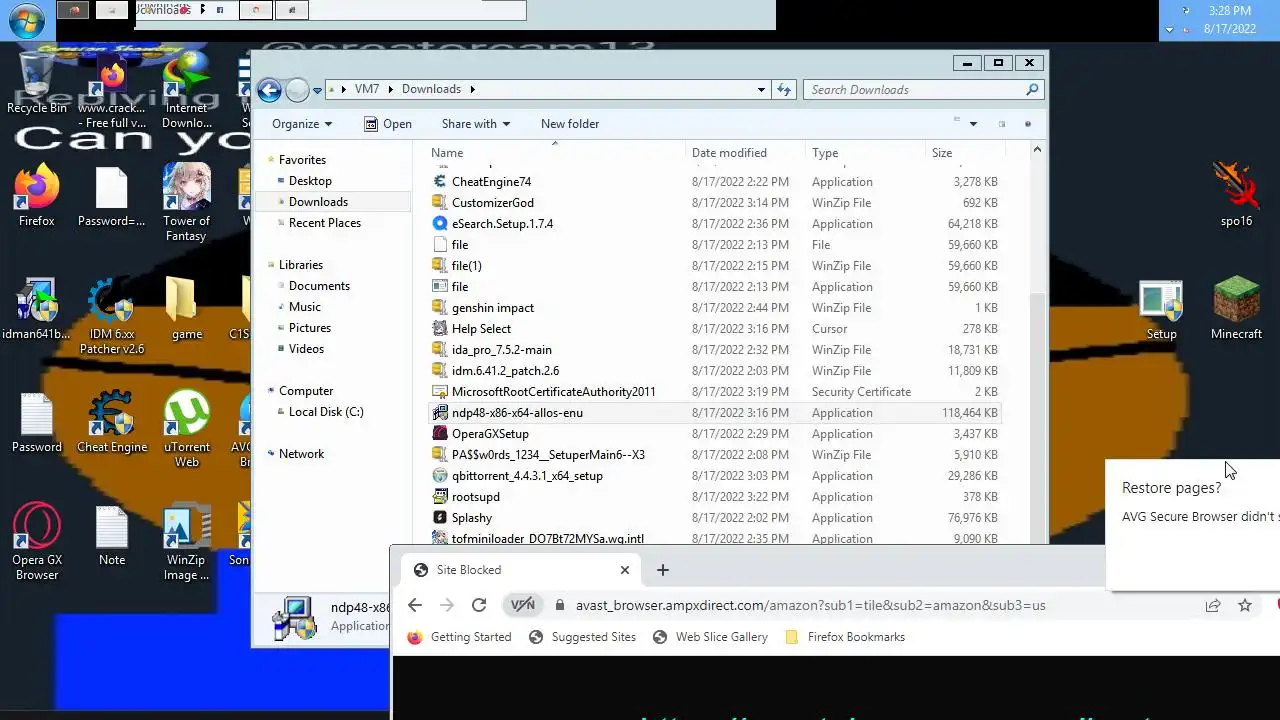Open the Firefox Bookmarks folder
This screenshot has height=720, width=1280.
pyautogui.click(x=846, y=637)
